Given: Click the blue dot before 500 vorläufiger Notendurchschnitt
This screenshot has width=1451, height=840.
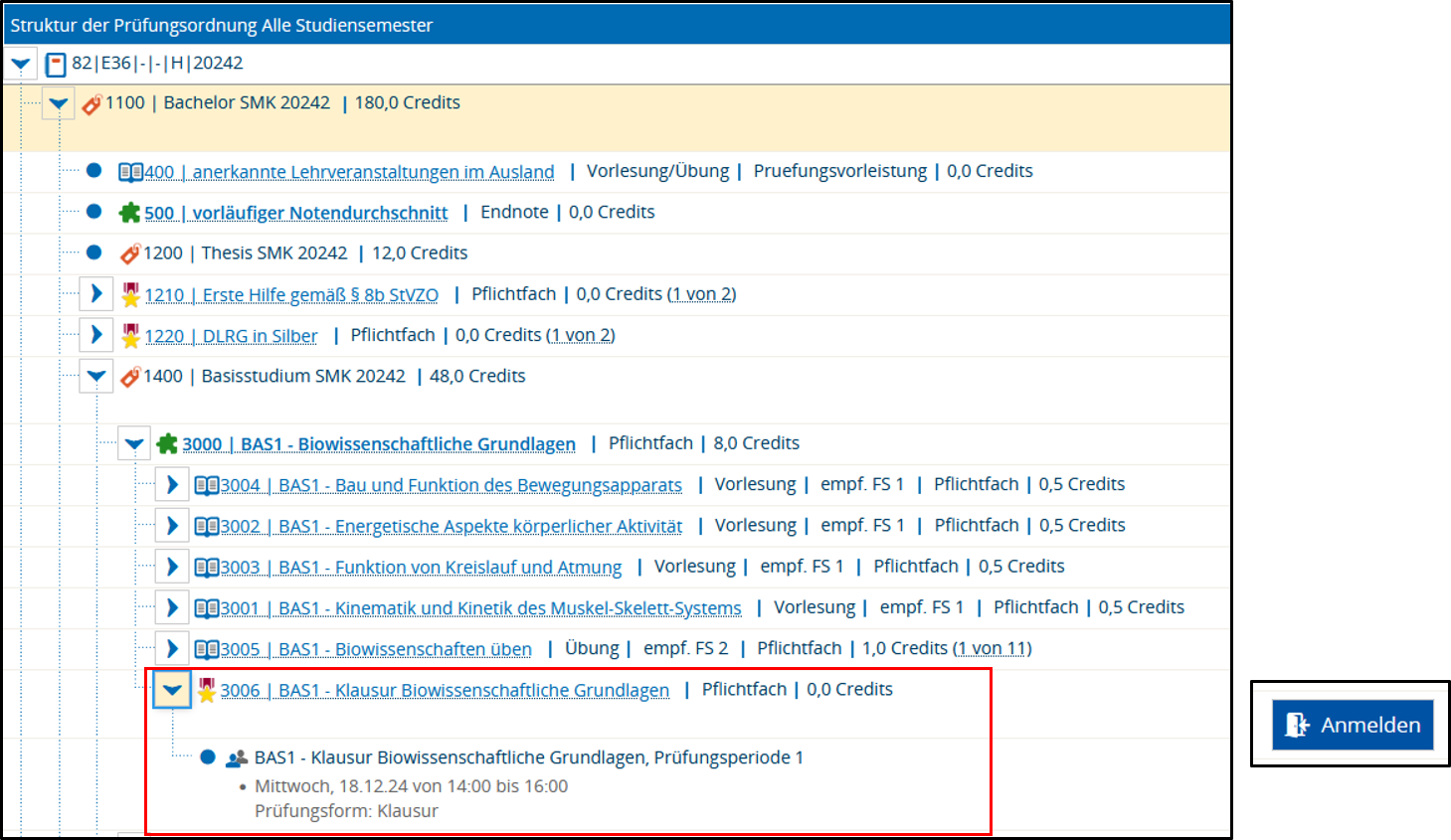Looking at the screenshot, I should tap(93, 211).
